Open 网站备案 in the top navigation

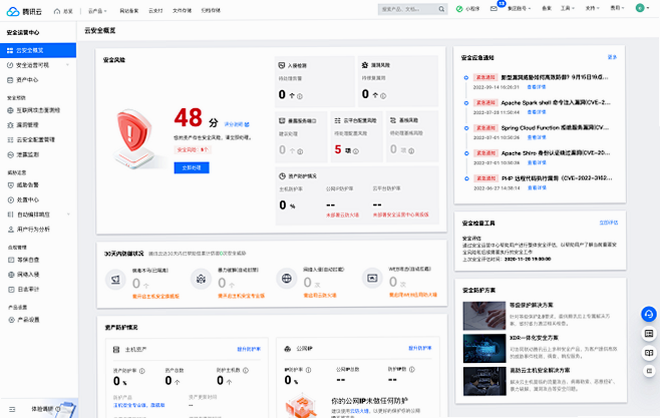(129, 11)
